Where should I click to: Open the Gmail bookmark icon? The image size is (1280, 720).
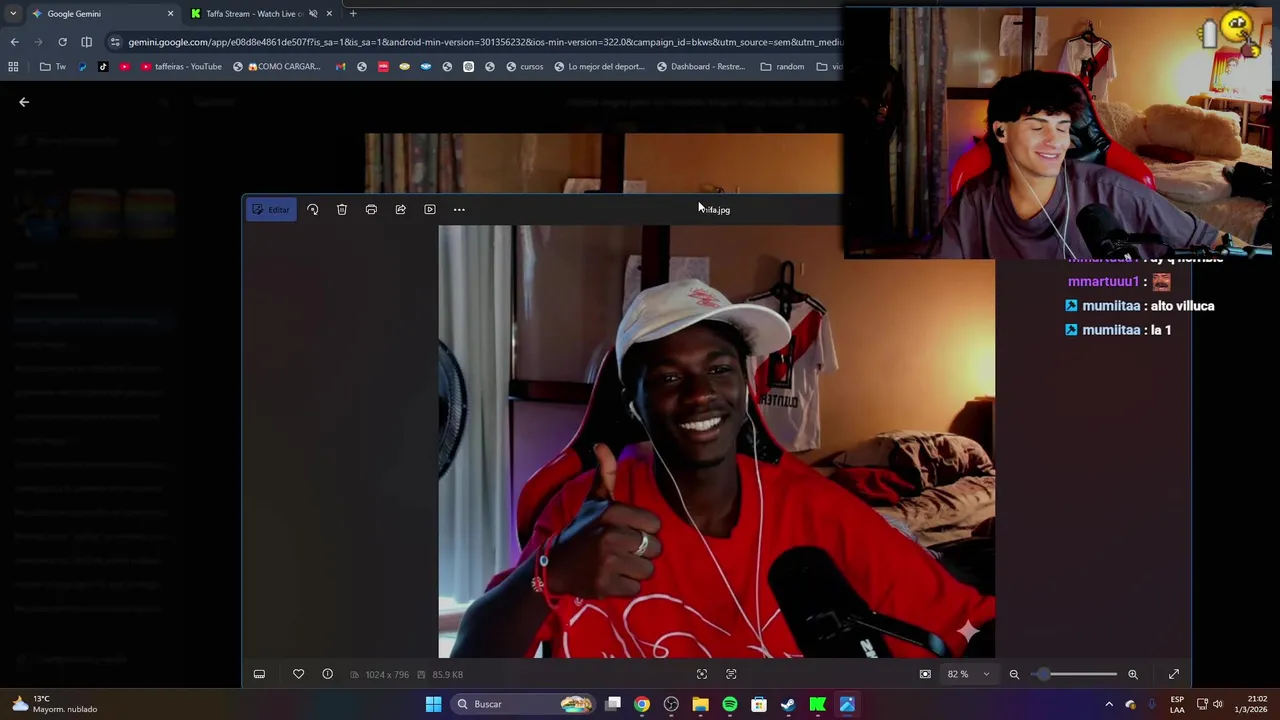(x=340, y=67)
